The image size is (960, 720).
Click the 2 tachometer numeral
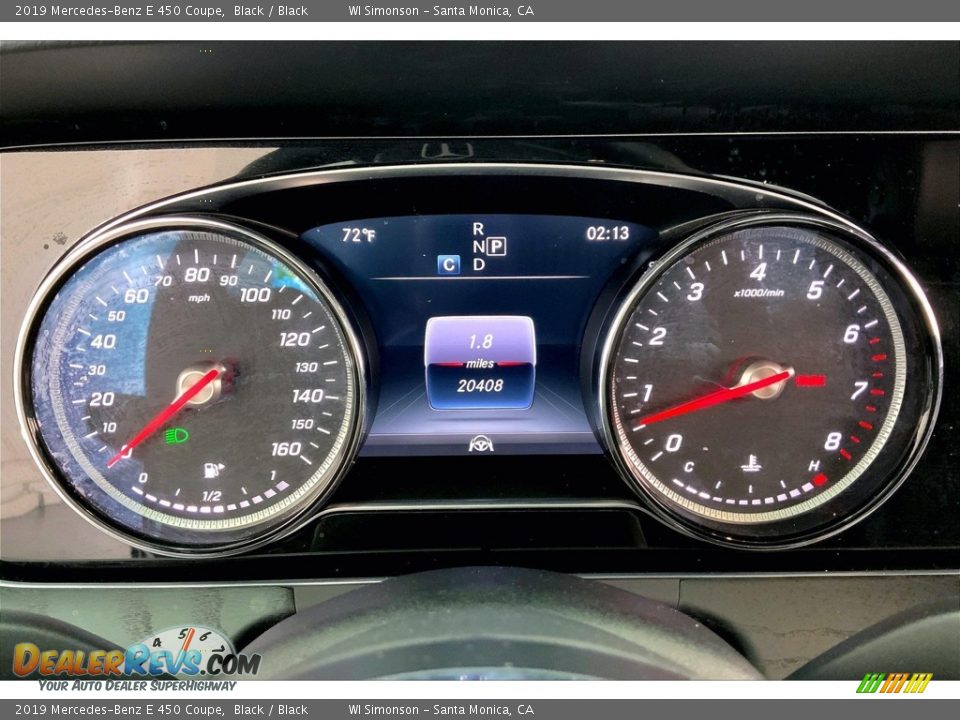(658, 336)
